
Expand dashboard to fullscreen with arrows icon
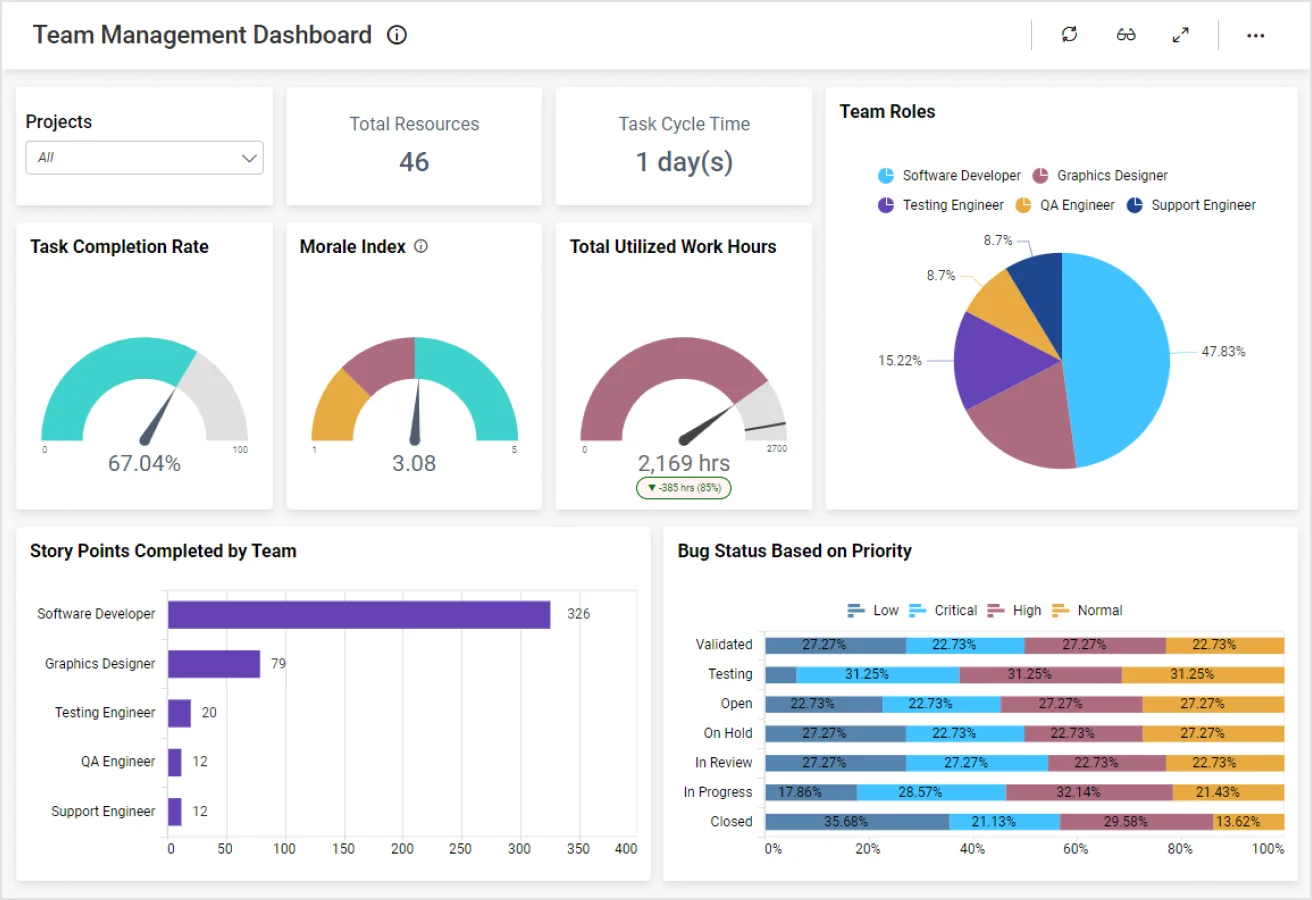pyautogui.click(x=1181, y=35)
